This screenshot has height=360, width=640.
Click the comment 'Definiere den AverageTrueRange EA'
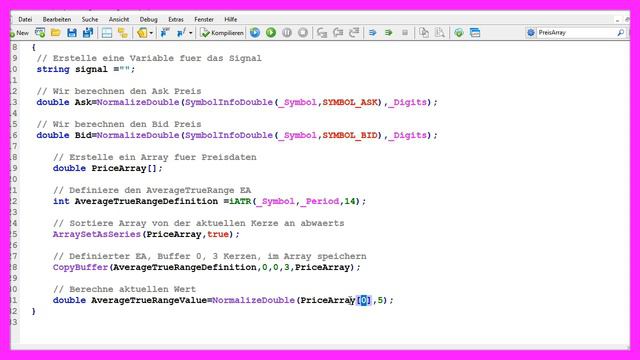152,191
